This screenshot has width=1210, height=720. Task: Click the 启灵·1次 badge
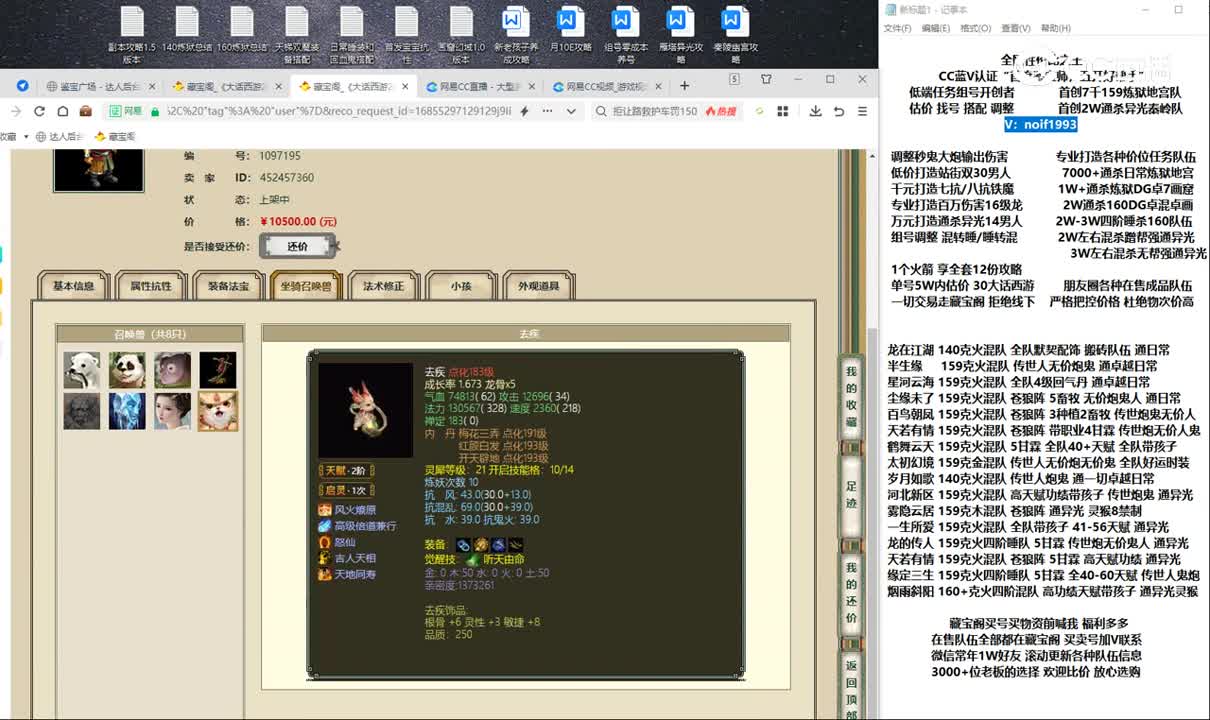347,490
